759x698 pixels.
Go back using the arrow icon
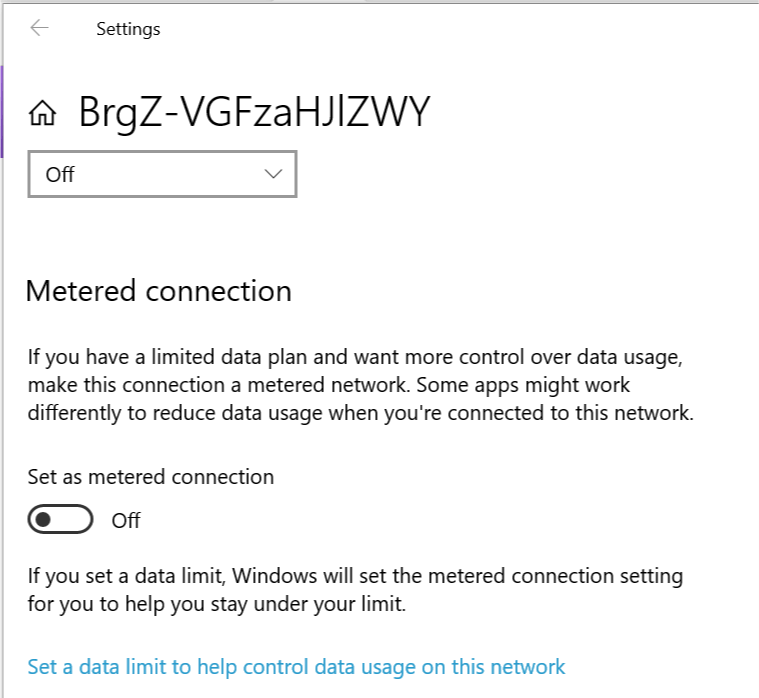(x=39, y=28)
